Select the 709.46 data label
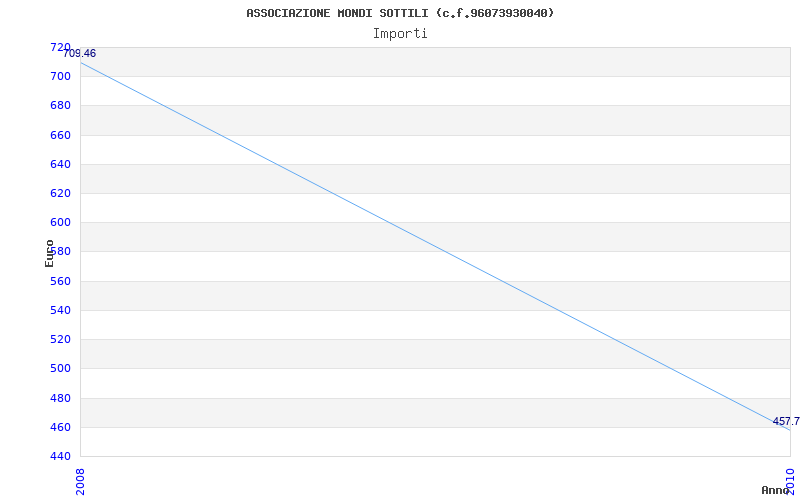The height and width of the screenshot is (500, 800). [80, 54]
